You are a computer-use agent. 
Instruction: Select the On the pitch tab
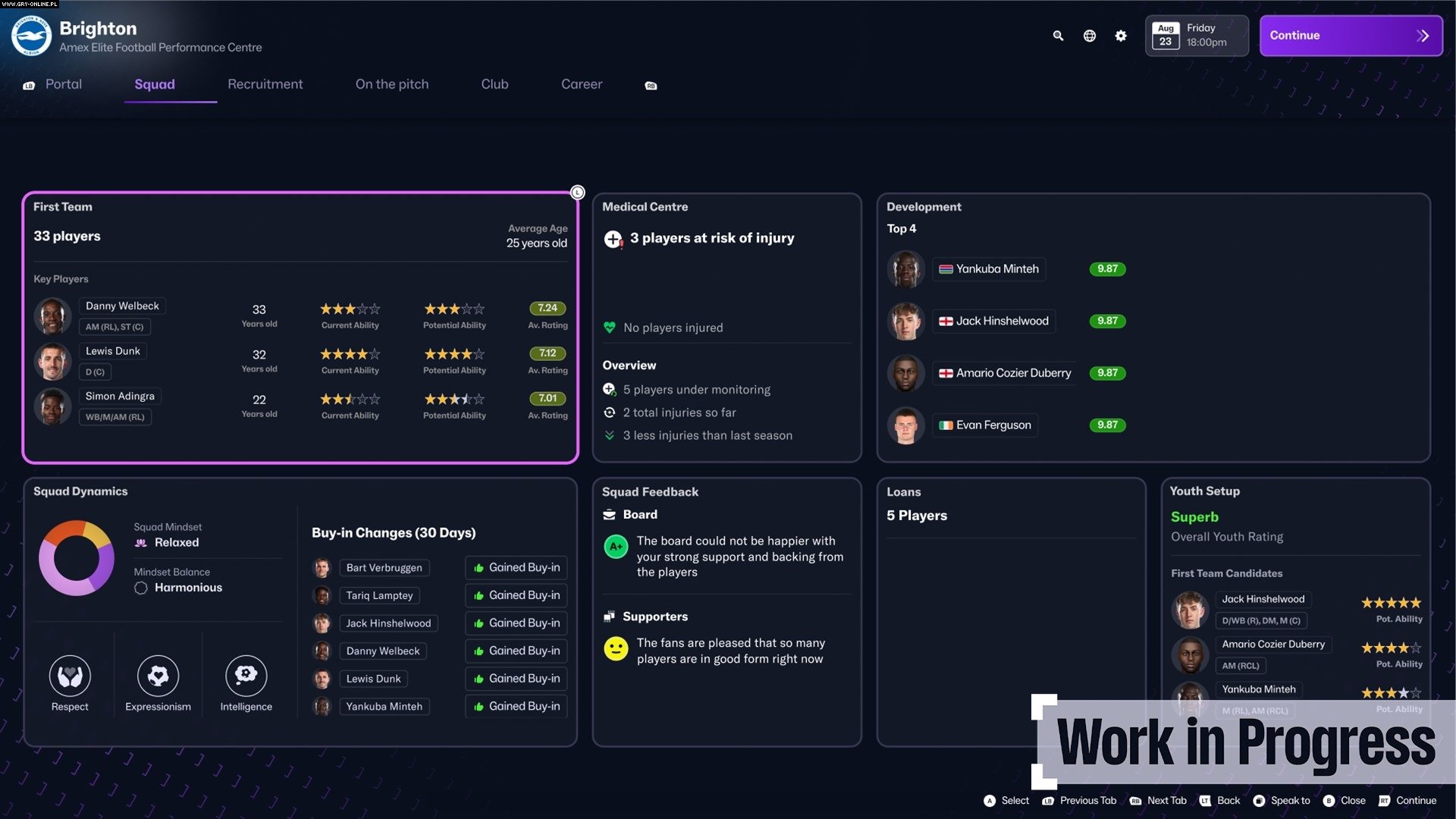point(391,84)
